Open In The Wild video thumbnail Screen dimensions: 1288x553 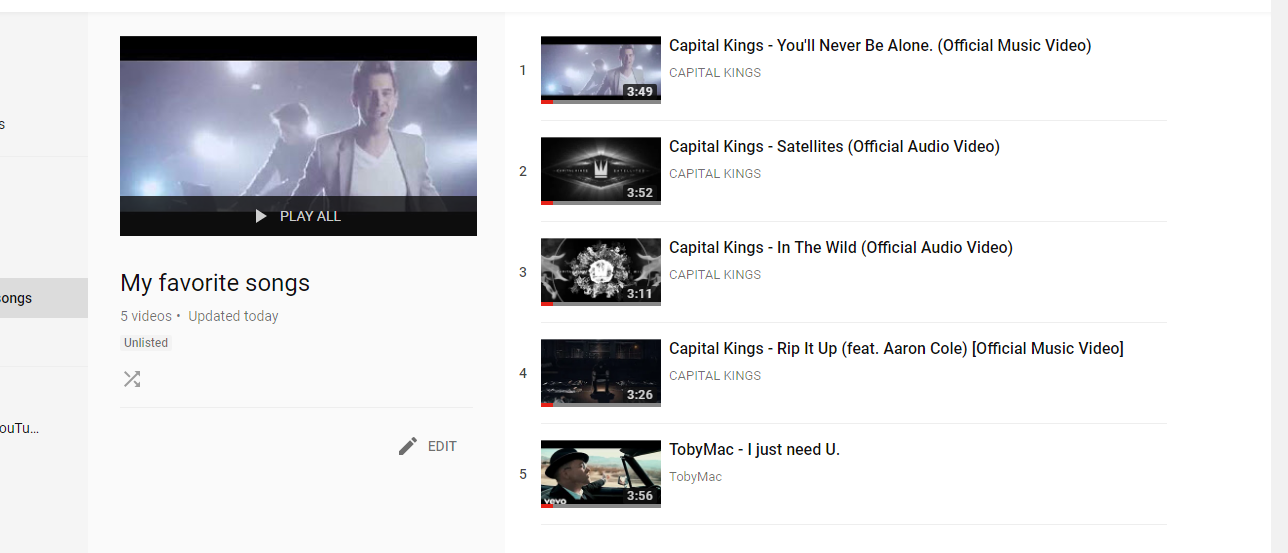(x=601, y=272)
